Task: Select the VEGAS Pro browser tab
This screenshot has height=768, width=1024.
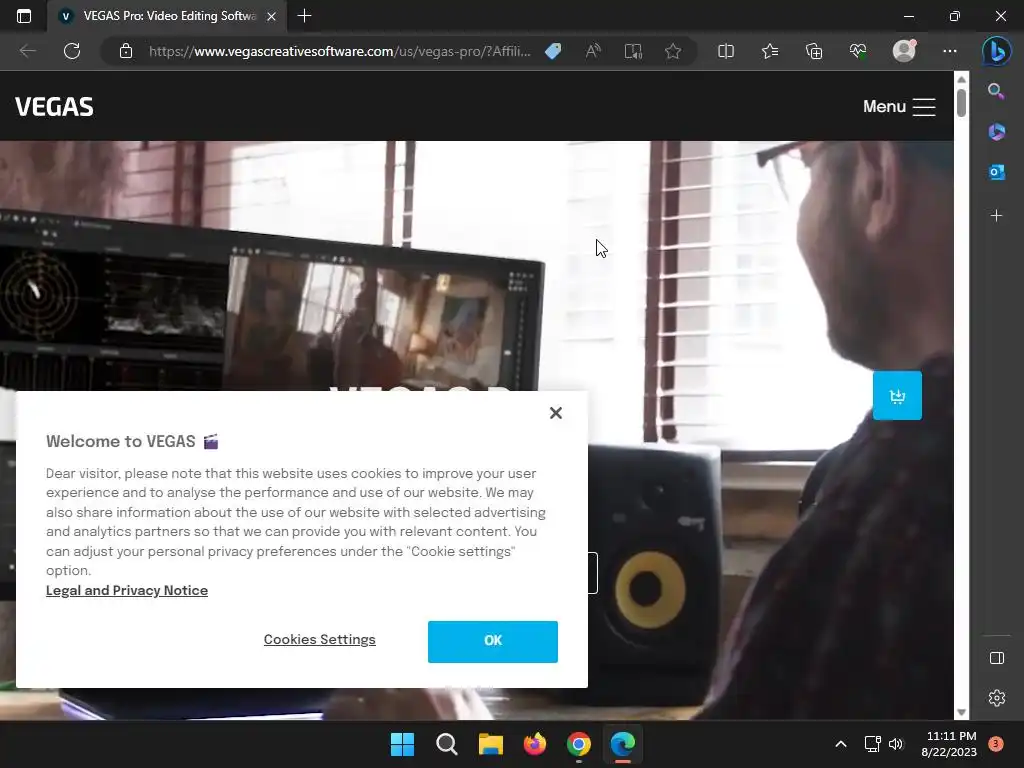Action: (167, 16)
